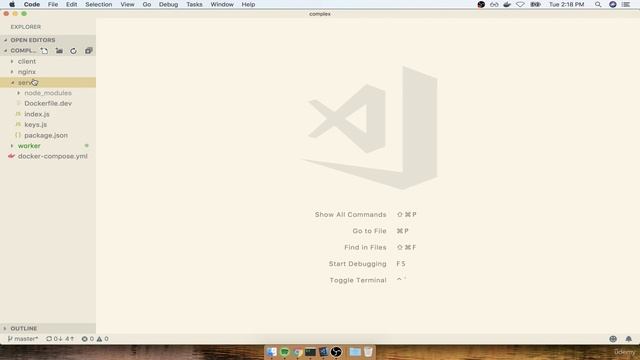Click the New Folder icon in Explorer

coord(59,51)
